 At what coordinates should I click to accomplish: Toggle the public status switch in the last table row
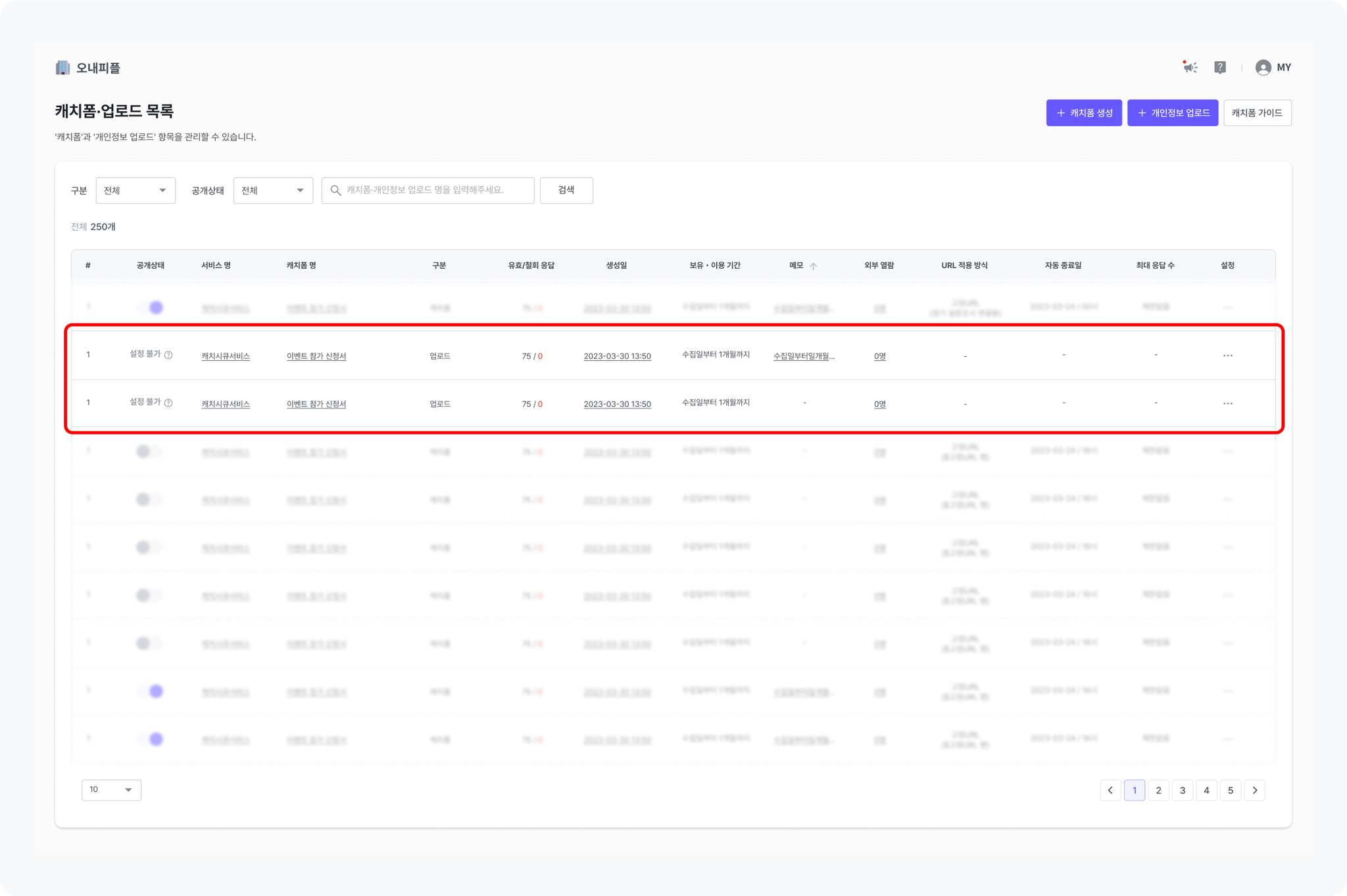(150, 740)
